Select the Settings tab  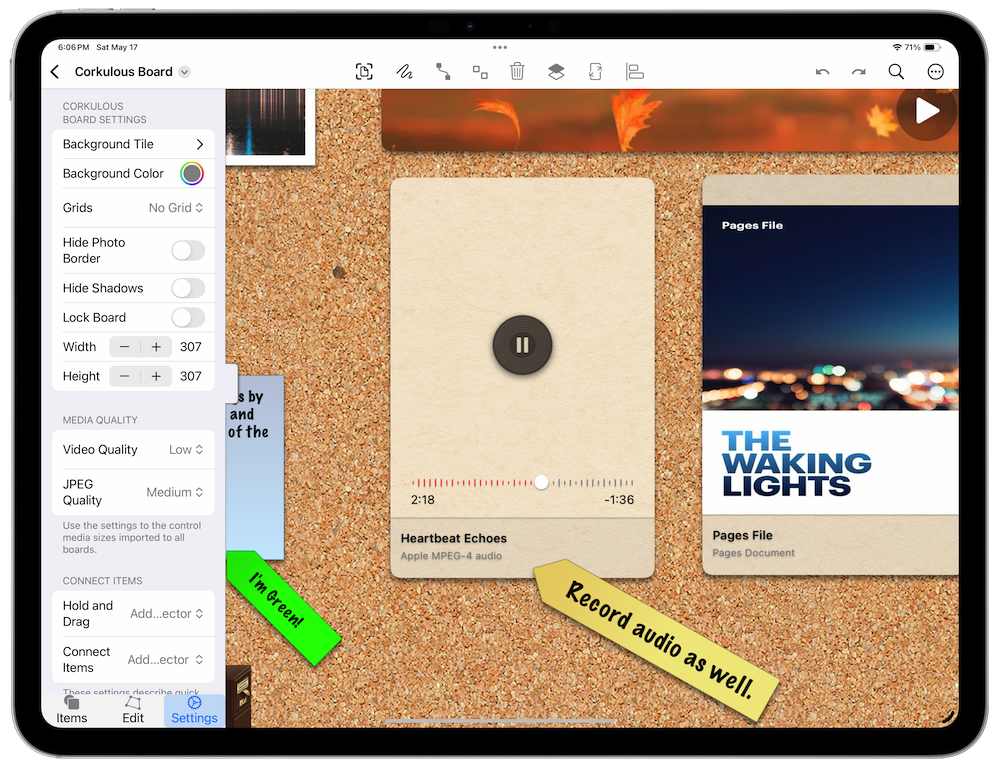[x=194, y=710]
